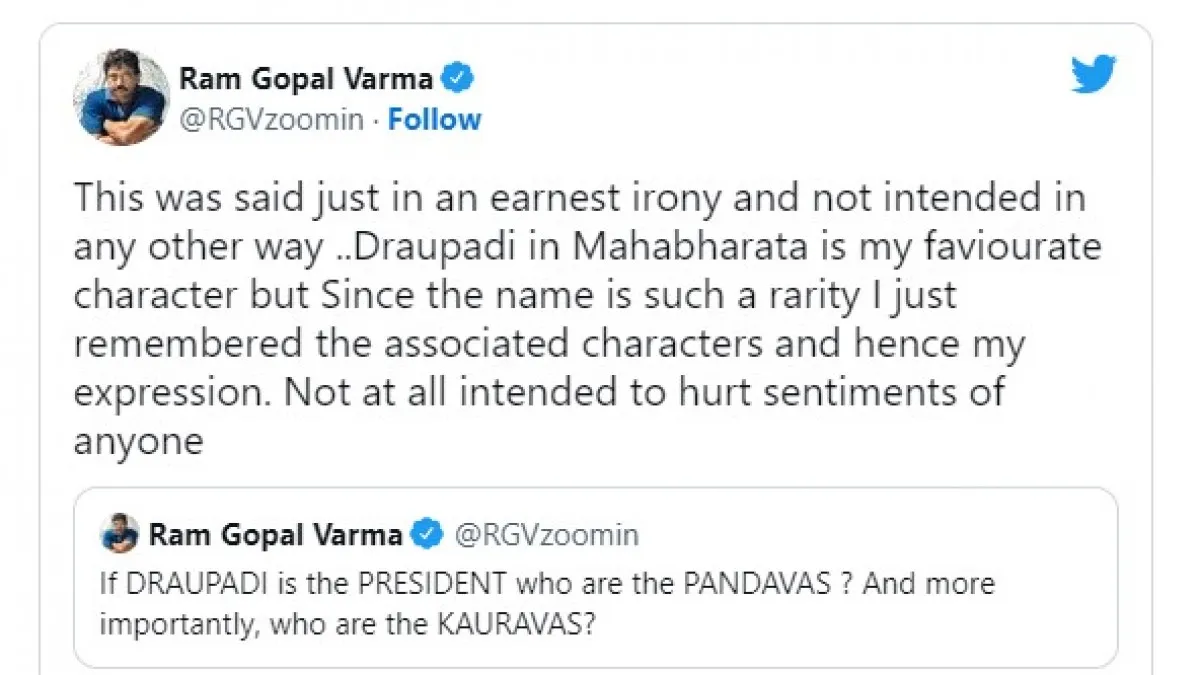
Task: Open Ram Gopal Varma's profile picture
Action: coord(120,97)
